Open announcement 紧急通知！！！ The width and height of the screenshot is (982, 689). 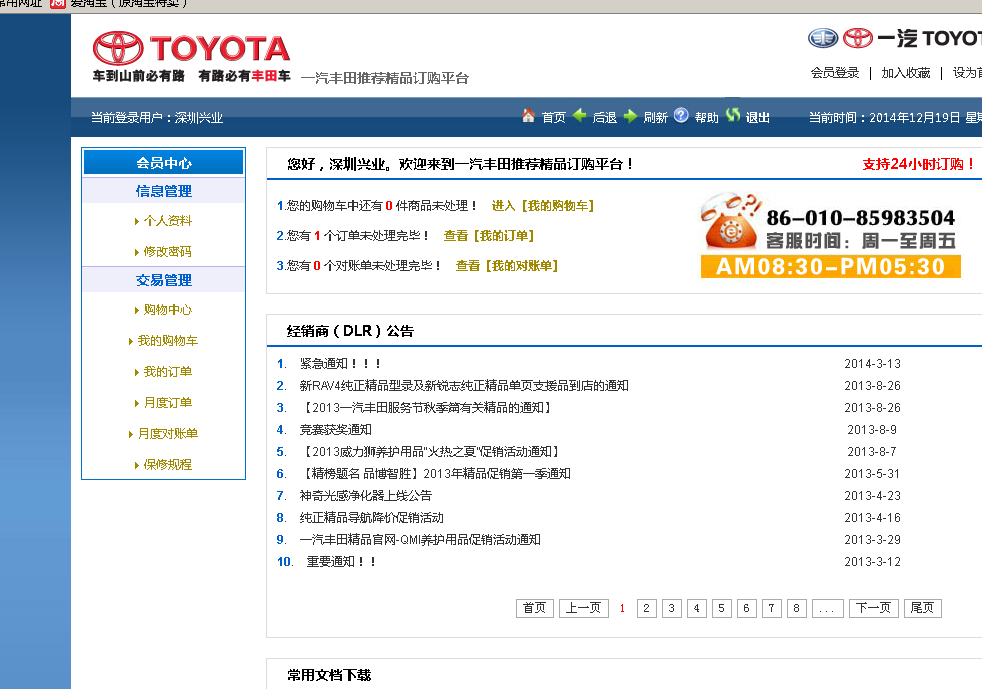click(341, 363)
